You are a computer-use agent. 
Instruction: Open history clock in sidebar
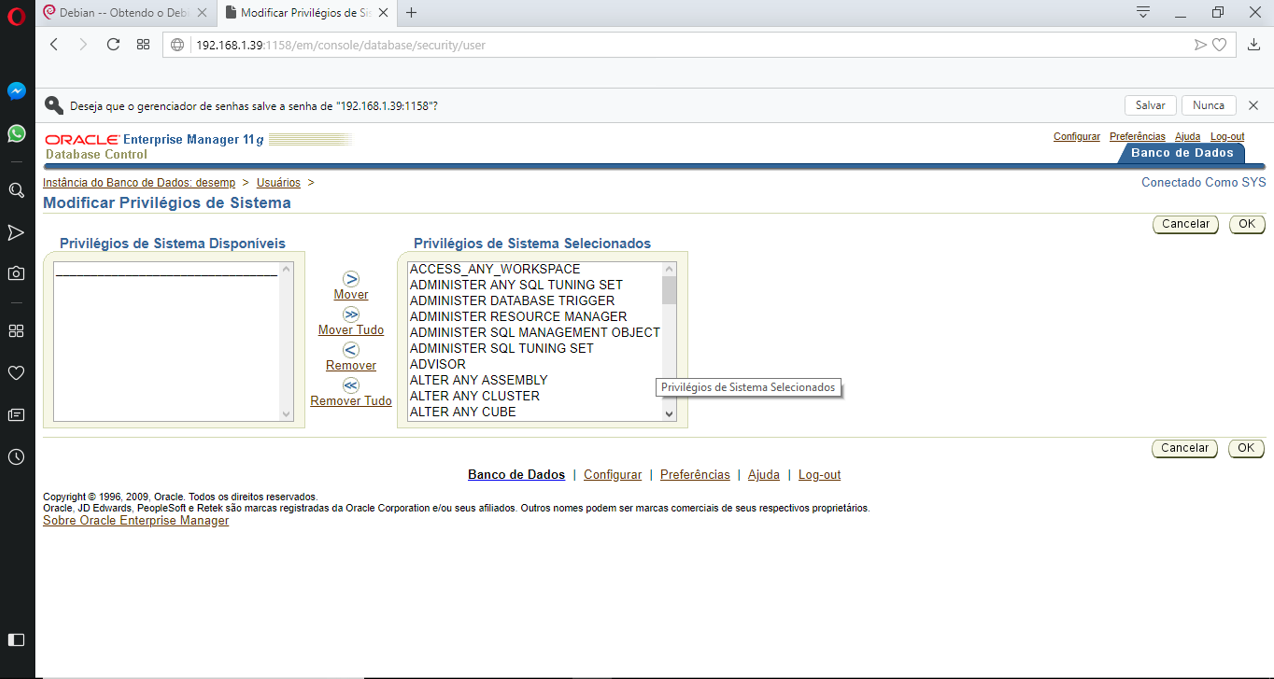pos(16,457)
